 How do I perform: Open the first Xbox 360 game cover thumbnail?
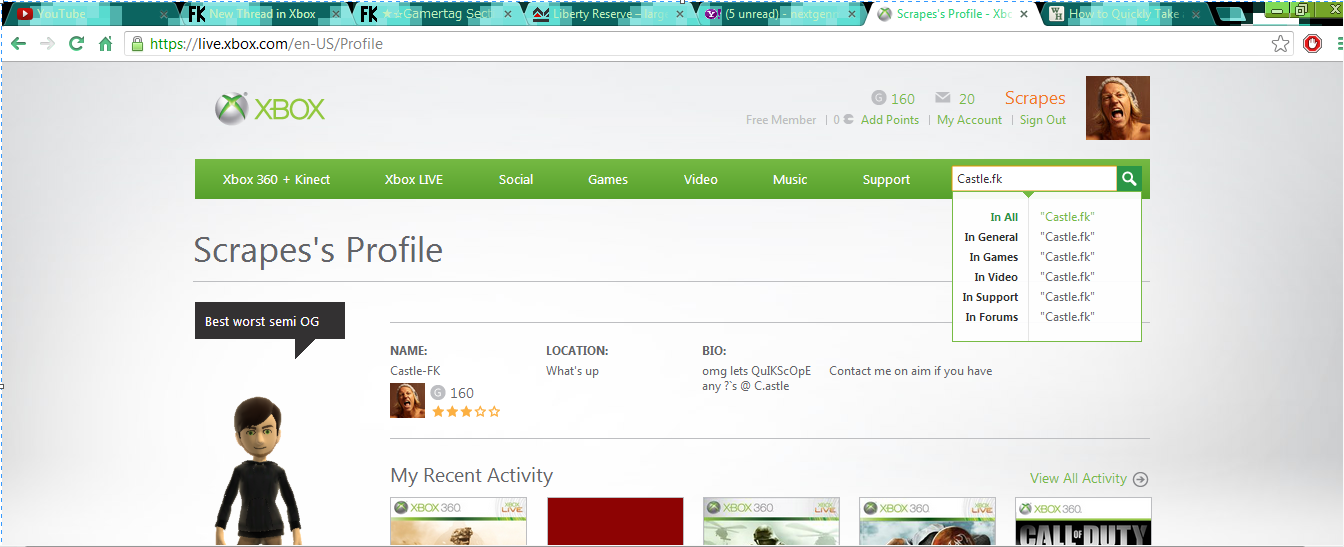click(x=458, y=522)
